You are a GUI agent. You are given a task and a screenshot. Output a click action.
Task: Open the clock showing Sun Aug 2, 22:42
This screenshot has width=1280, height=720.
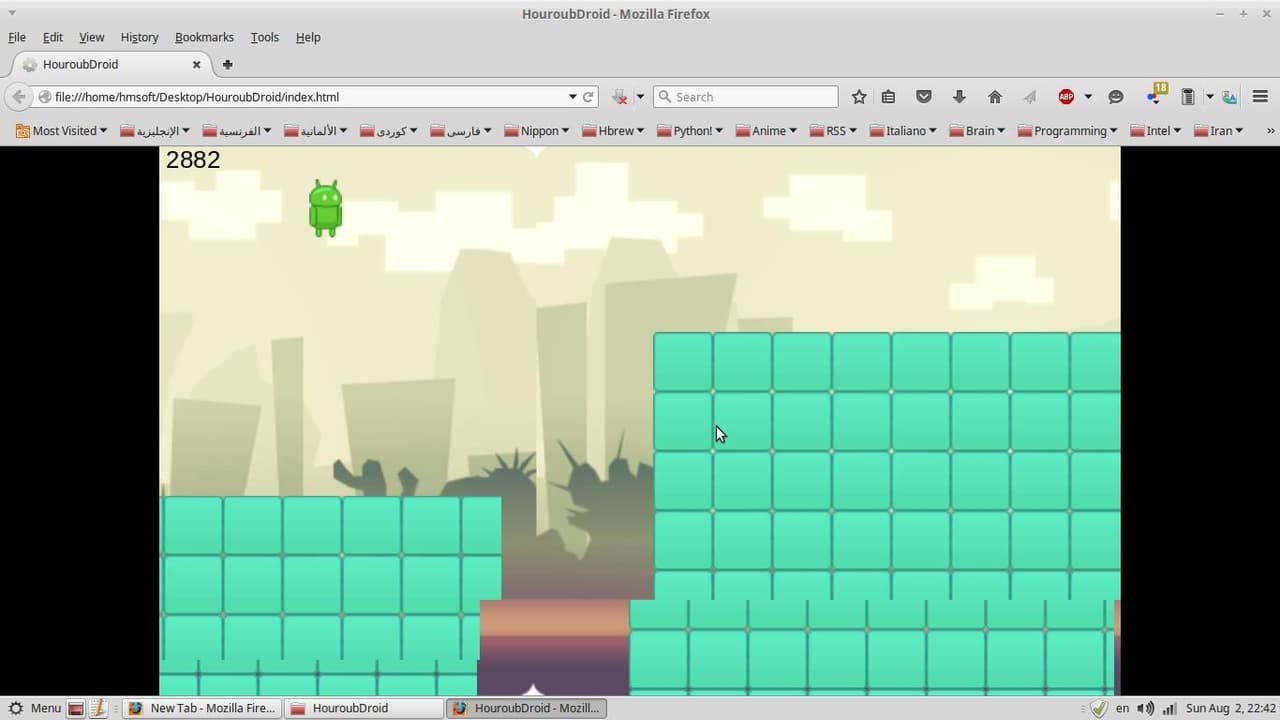pos(1231,708)
